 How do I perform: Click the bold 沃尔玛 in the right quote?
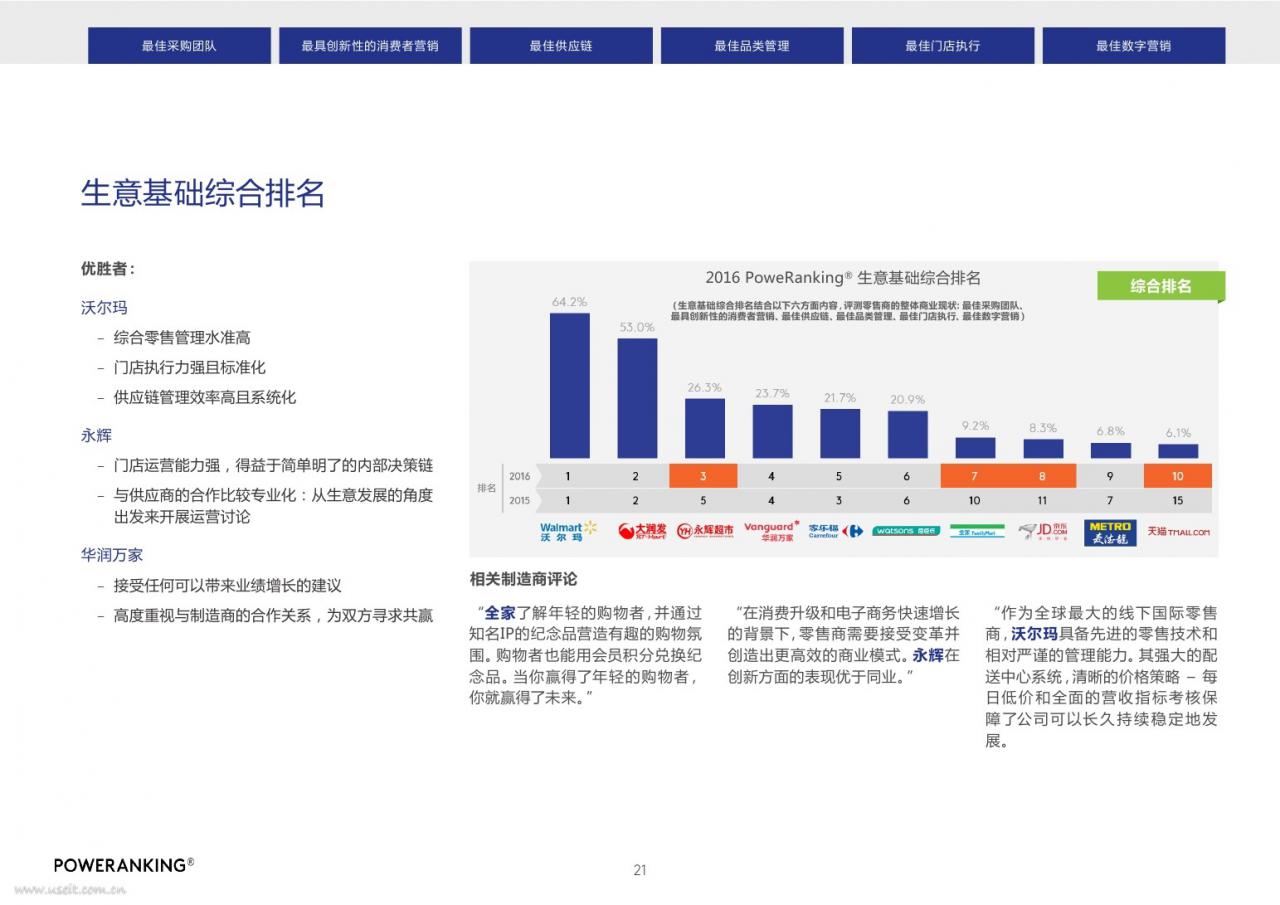pyautogui.click(x=1034, y=634)
